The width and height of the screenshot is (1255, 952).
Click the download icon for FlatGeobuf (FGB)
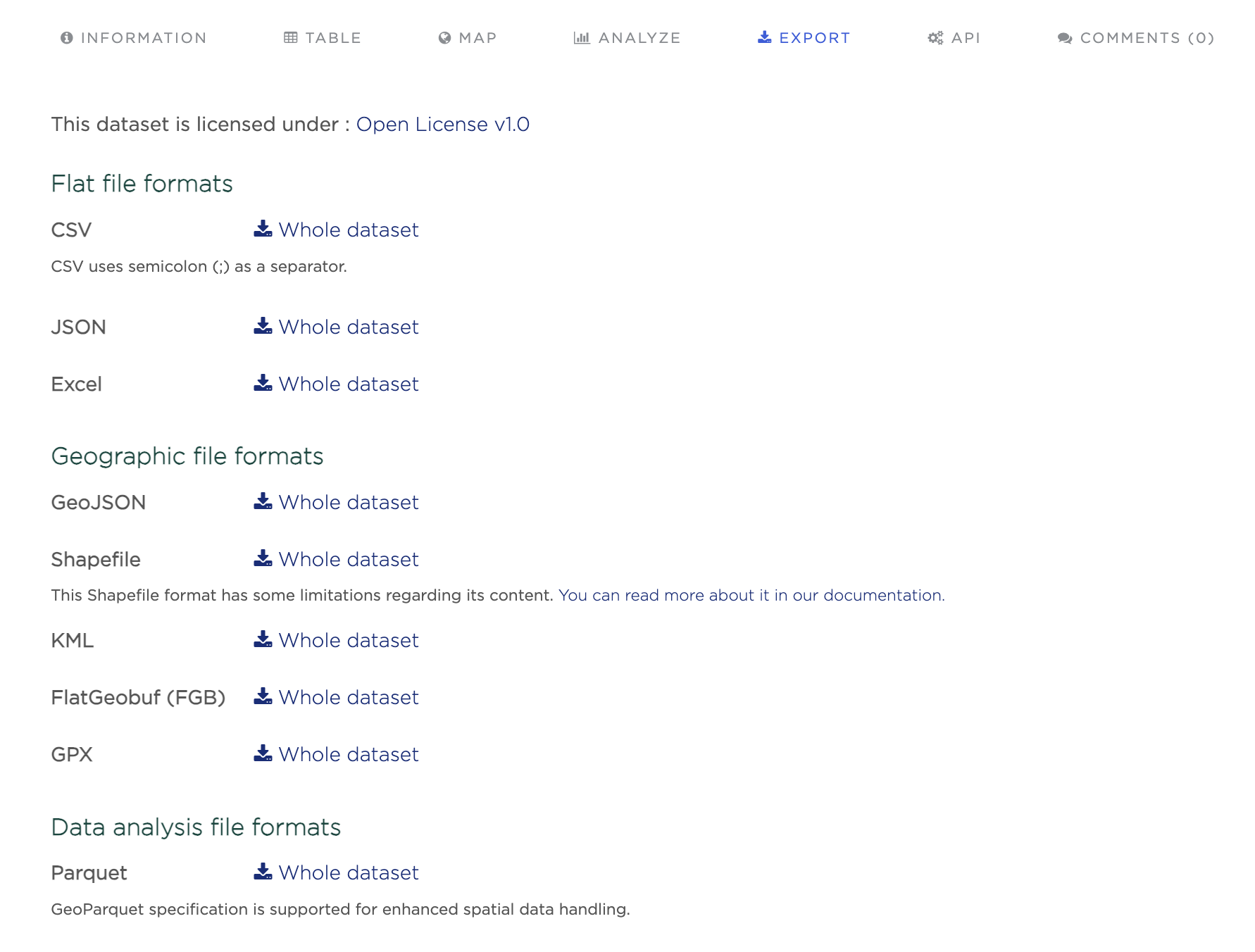point(263,696)
